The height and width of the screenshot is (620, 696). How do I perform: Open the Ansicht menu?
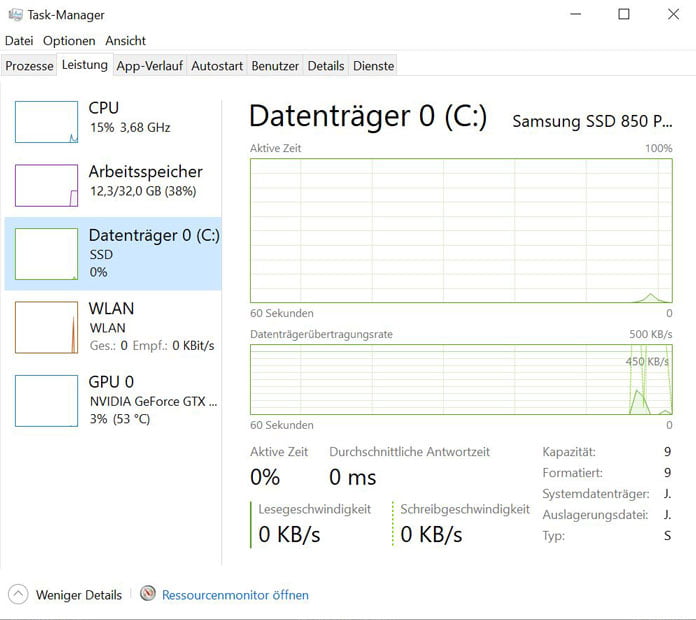[126, 41]
